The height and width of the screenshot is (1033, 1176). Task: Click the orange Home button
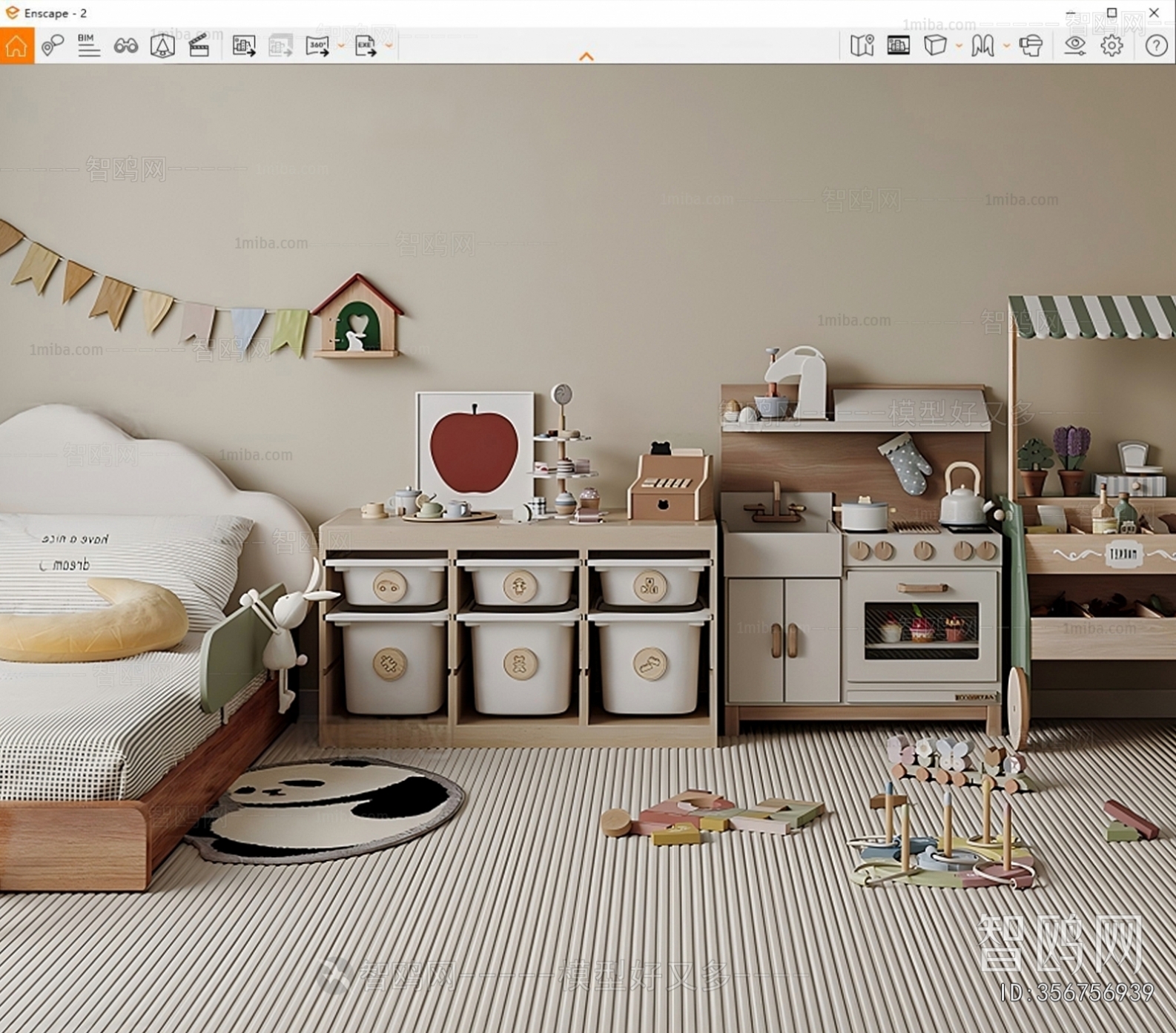17,46
